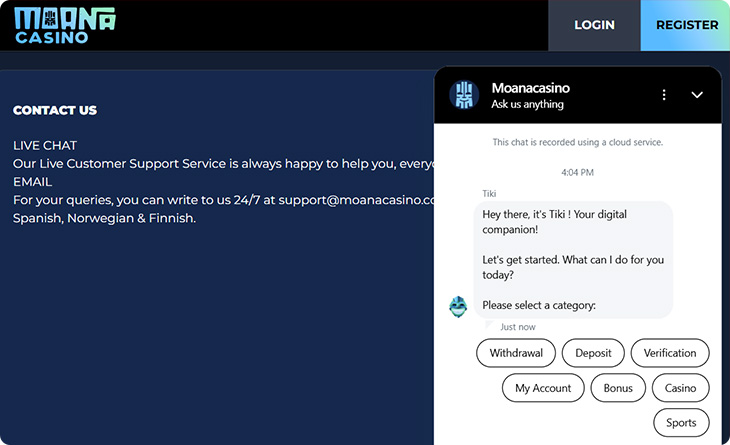Open the LOGIN button

click(595, 25)
